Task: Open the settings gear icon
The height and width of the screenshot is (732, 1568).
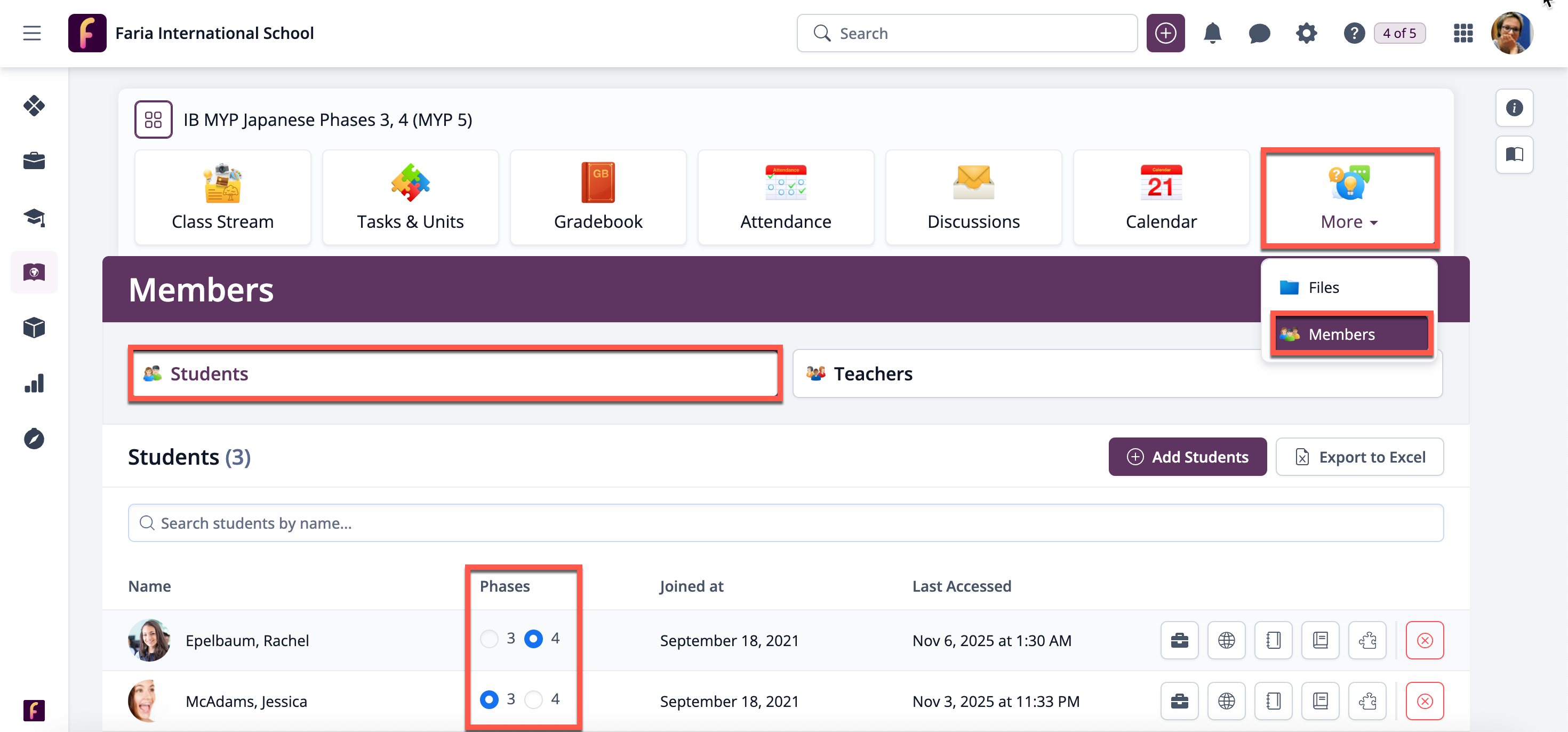Action: click(x=1306, y=33)
